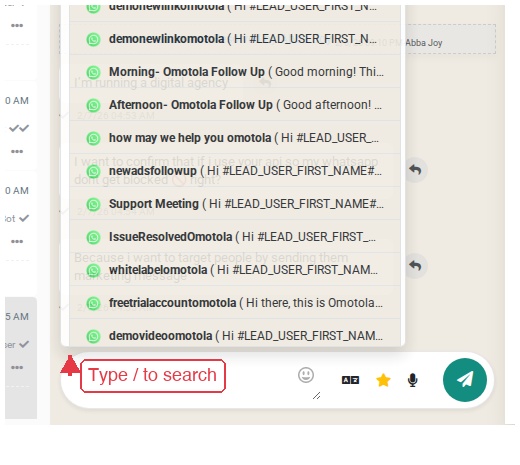This screenshot has height=465, width=520.
Task: Open more options above the first 0 AM chat
Action: [17, 25]
